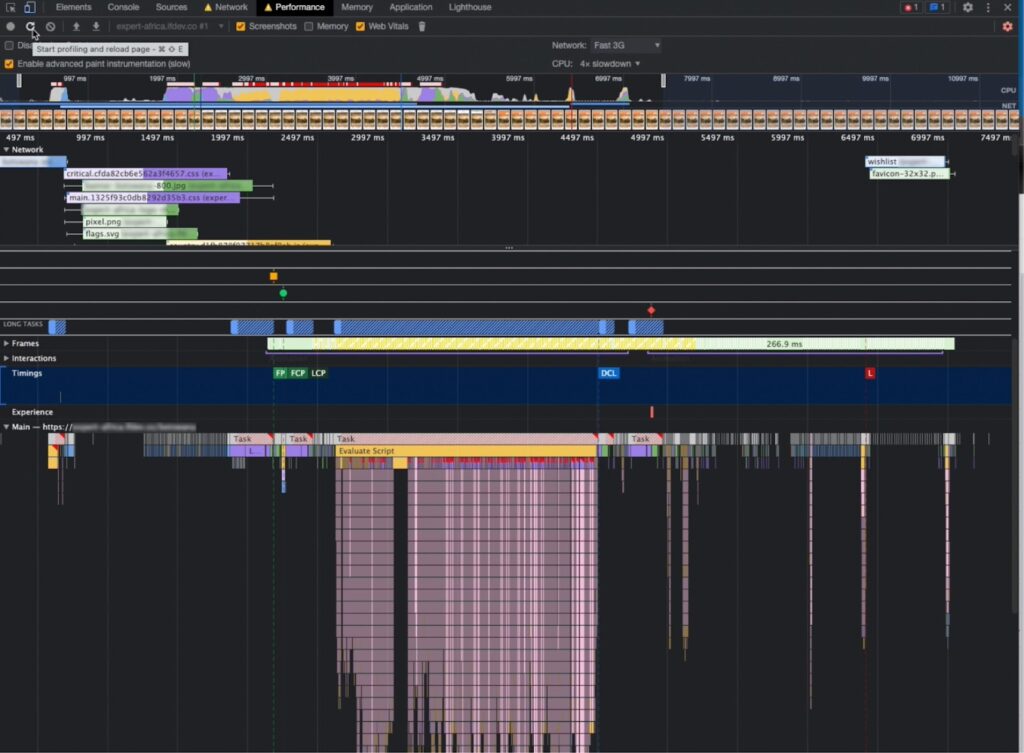1024x753 pixels.
Task: Grab the right overview range handle
Action: point(664,81)
